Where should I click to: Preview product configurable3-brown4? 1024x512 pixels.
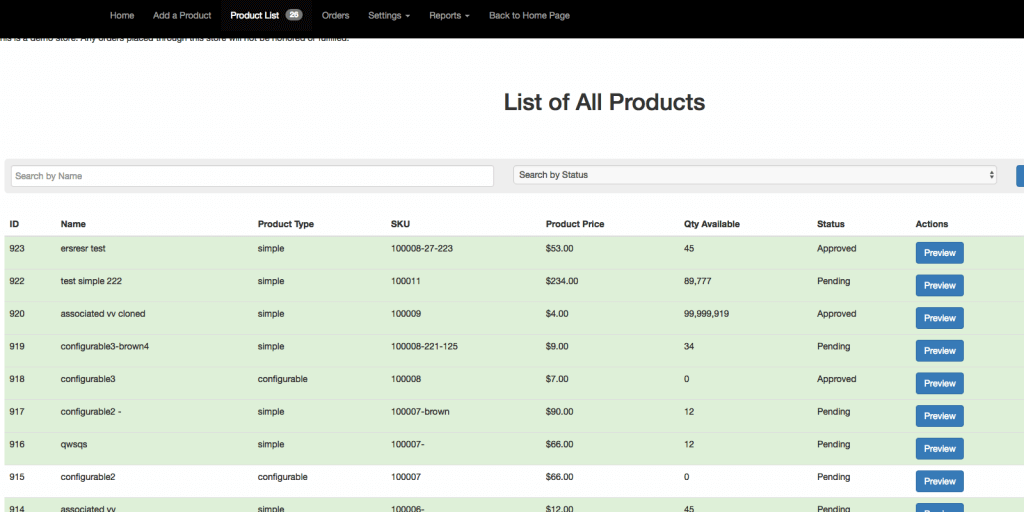point(939,351)
